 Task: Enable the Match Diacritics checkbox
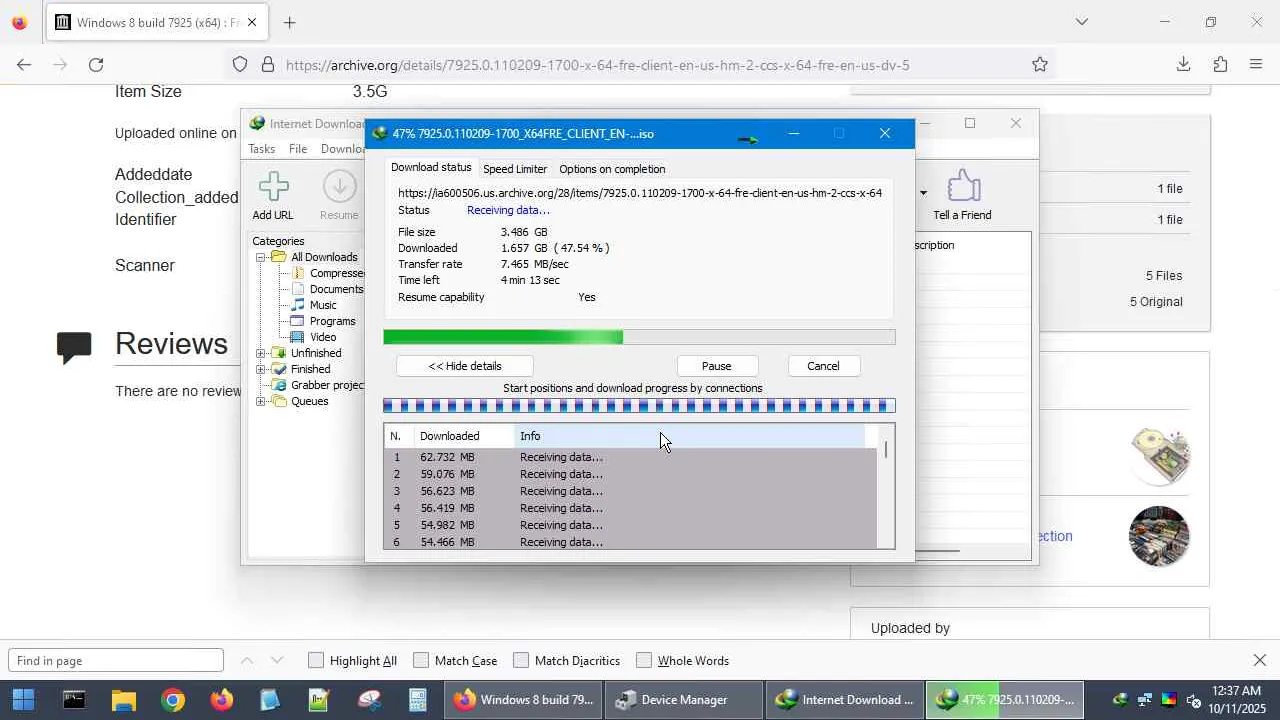tap(521, 660)
